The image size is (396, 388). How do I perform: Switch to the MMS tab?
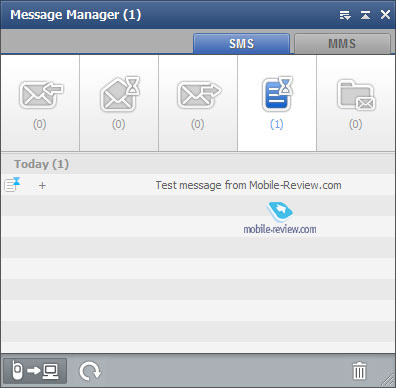tap(342, 43)
